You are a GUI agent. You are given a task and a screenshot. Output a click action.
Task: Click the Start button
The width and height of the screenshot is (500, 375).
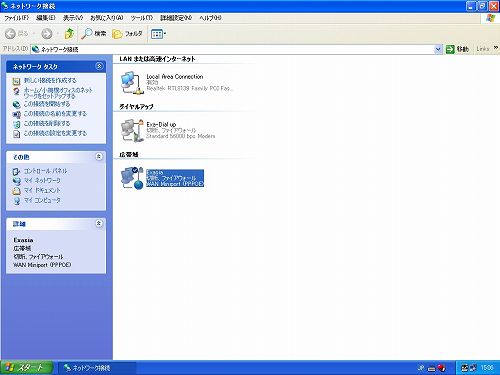[27, 368]
